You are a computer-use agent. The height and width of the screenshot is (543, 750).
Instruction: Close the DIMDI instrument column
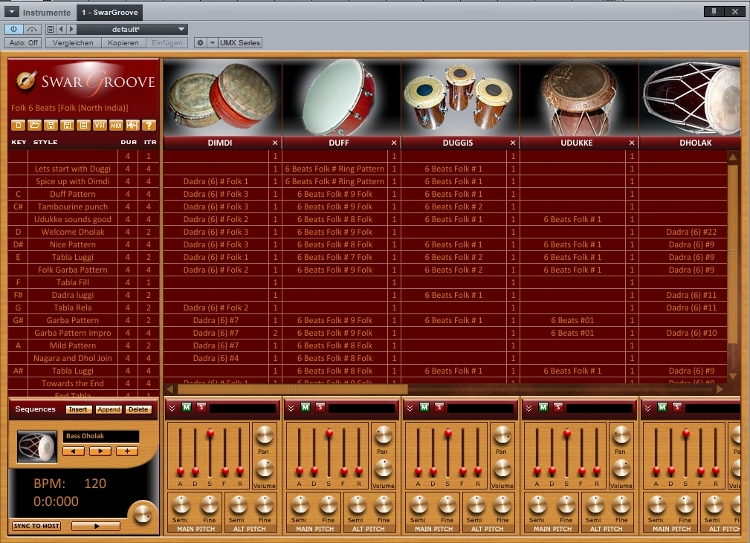tap(275, 143)
